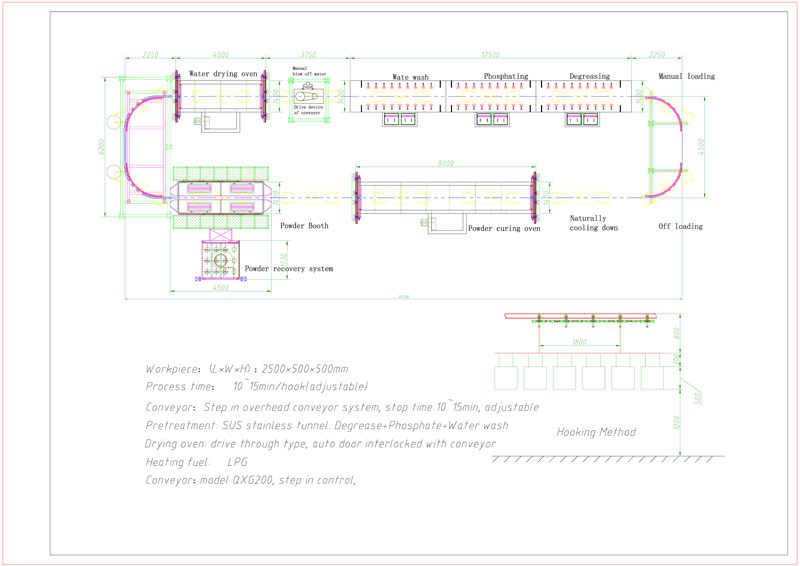
Task: Select the "Naturally cooling down" label
Action: click(593, 222)
